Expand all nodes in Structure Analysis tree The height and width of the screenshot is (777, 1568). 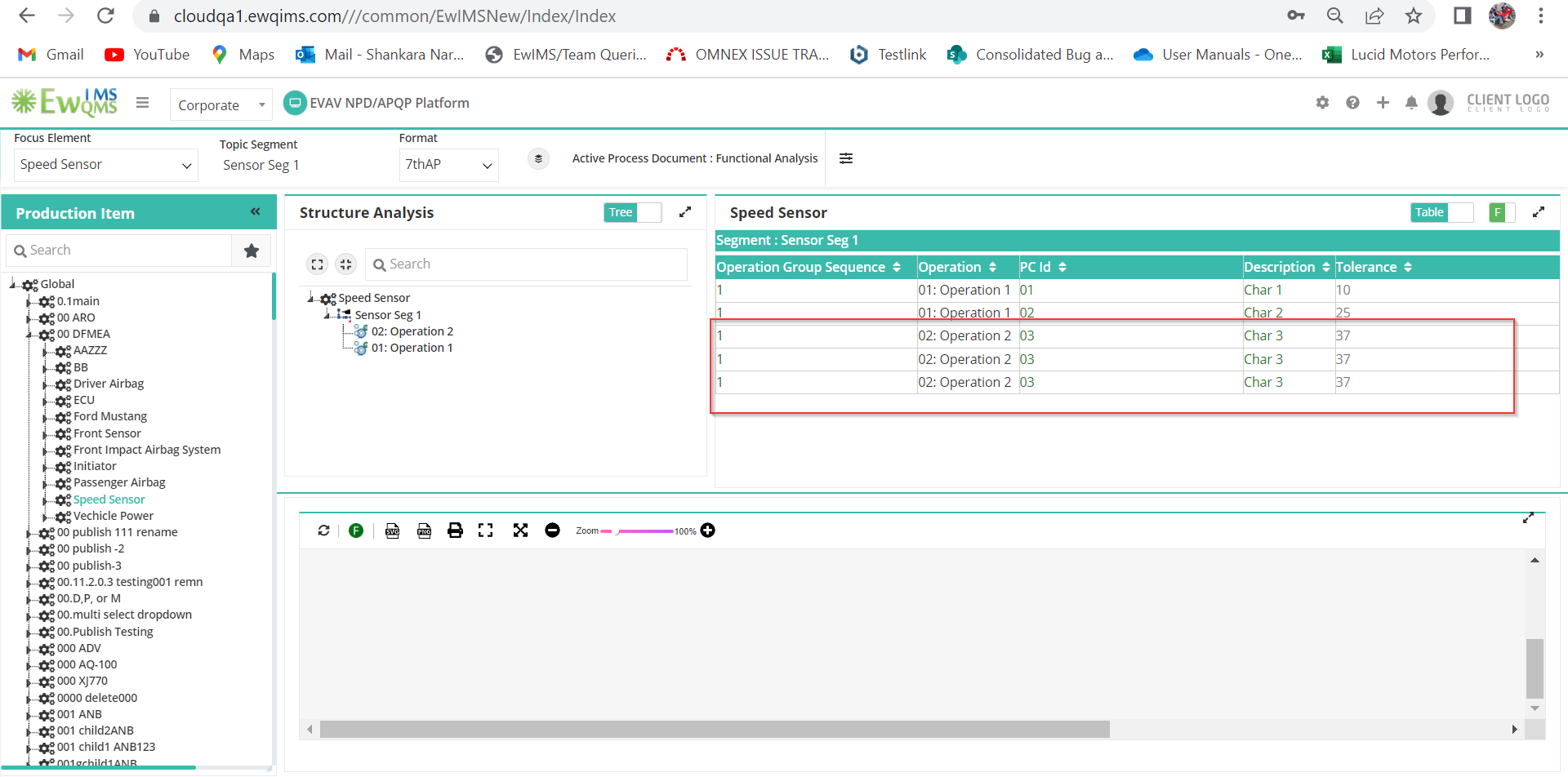(x=318, y=264)
